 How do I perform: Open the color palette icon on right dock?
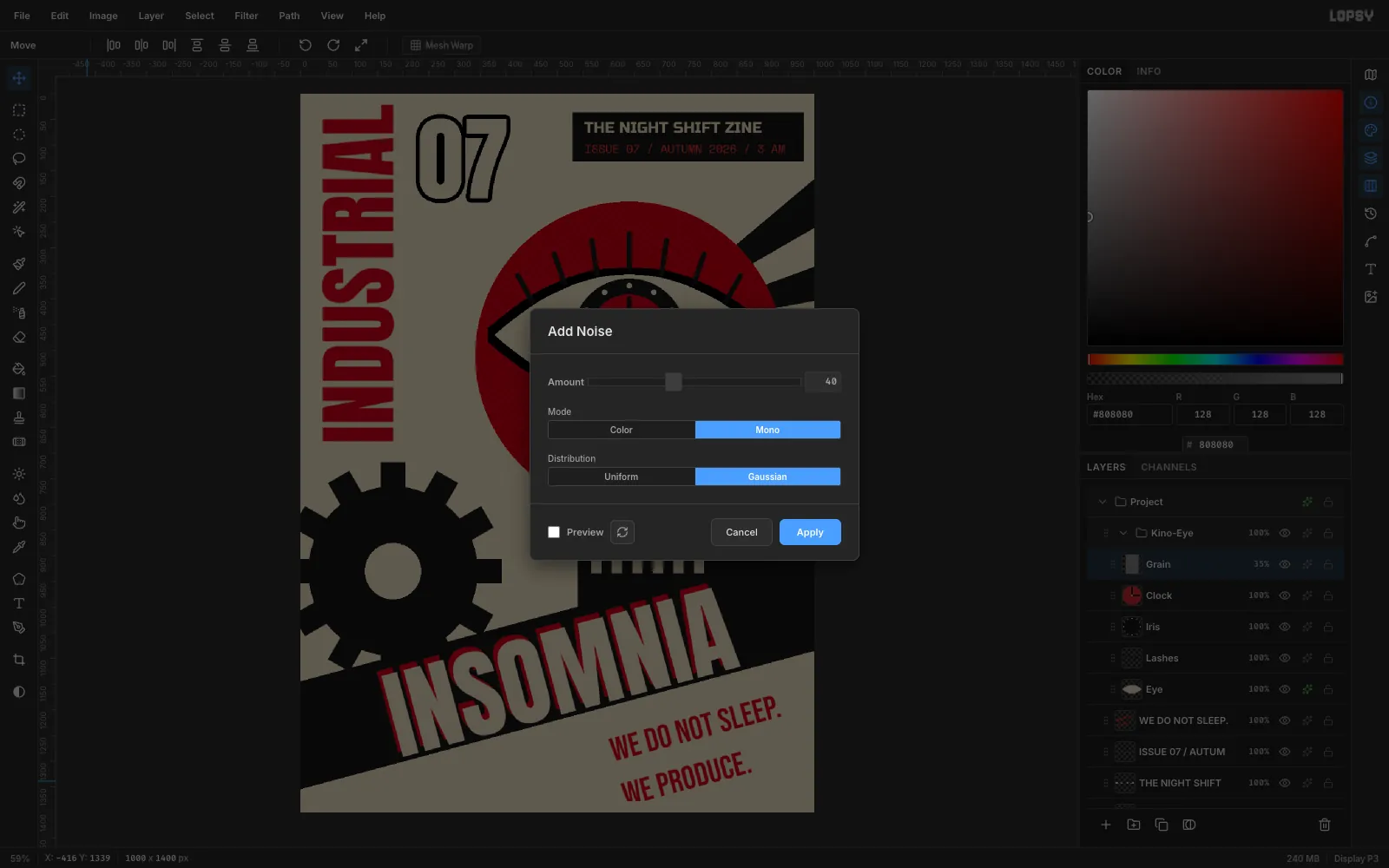point(1371,130)
